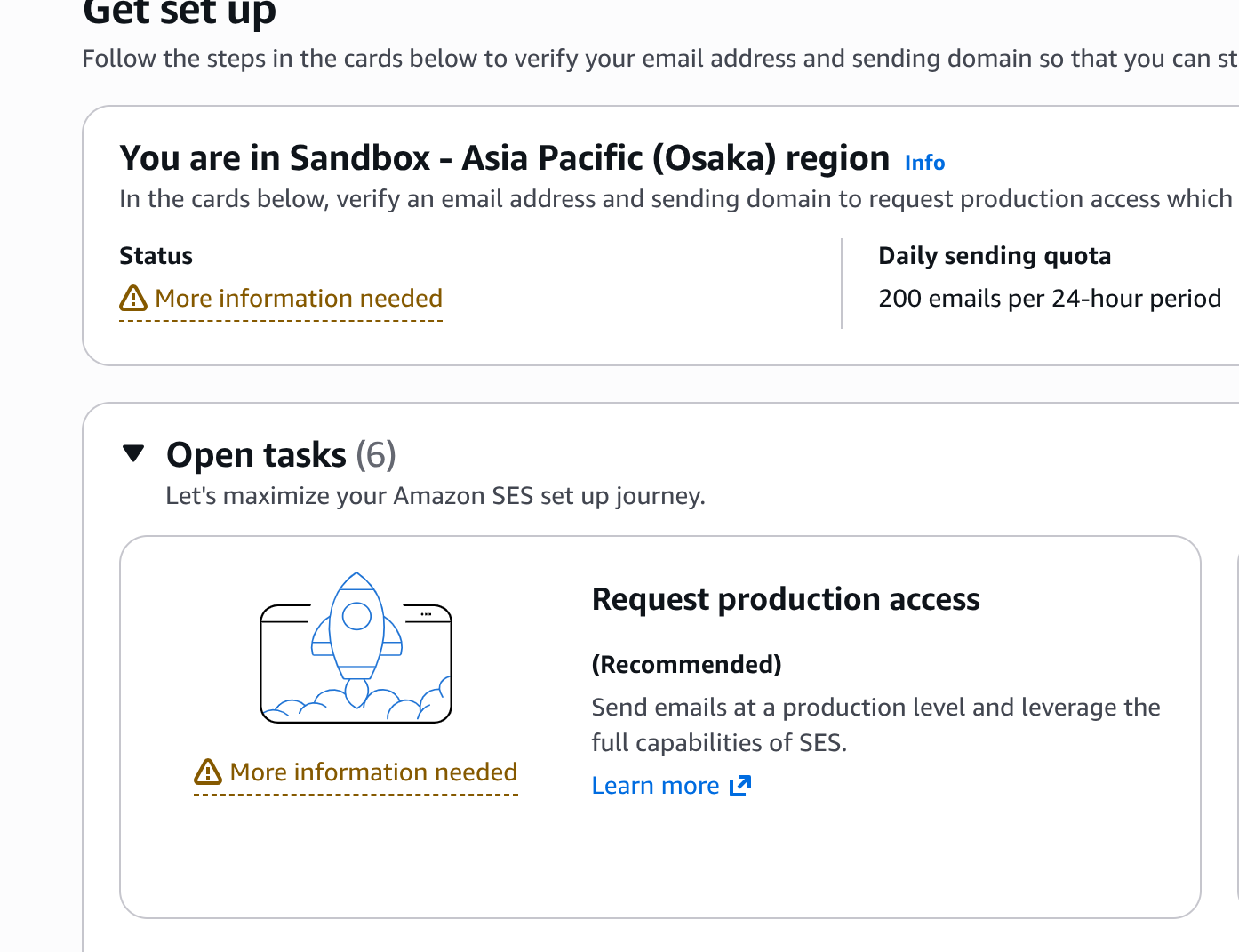The height and width of the screenshot is (952, 1239).
Task: Click the Open tasks count (6)
Action: [x=376, y=455]
